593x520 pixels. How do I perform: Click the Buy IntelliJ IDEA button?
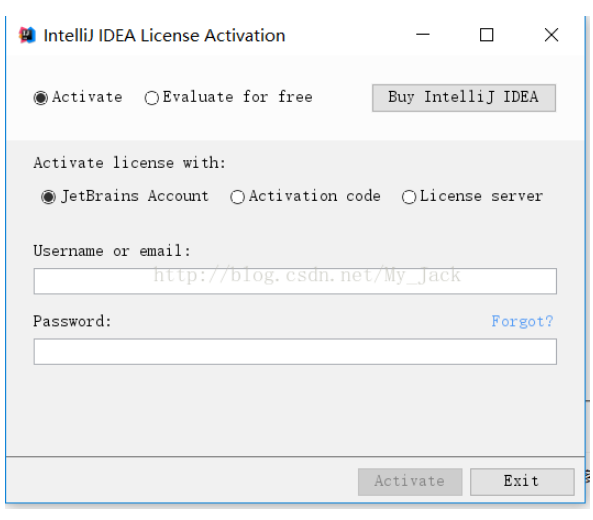pos(464,98)
